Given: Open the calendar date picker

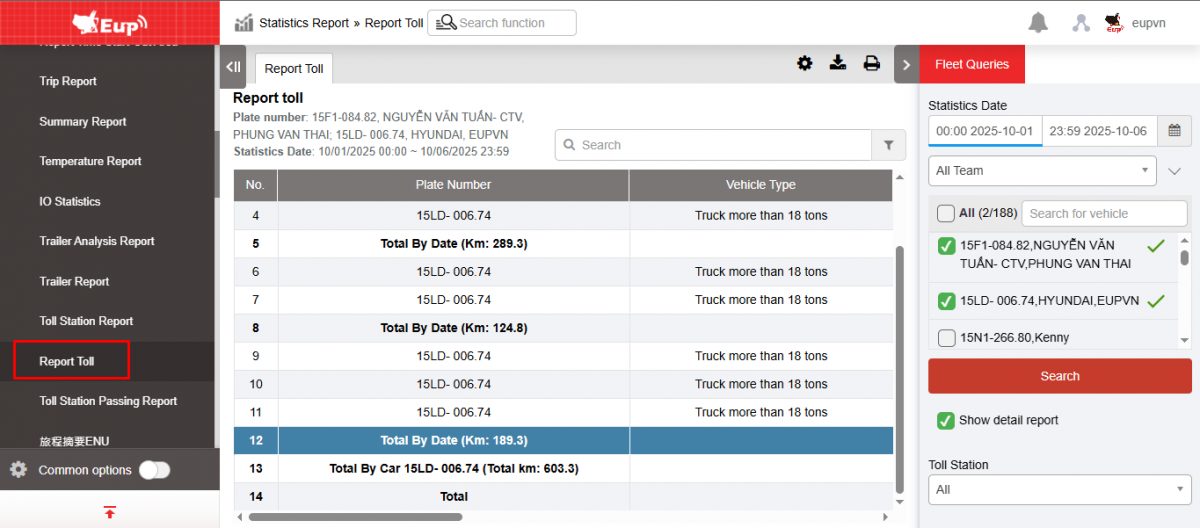Looking at the screenshot, I should pos(1174,131).
